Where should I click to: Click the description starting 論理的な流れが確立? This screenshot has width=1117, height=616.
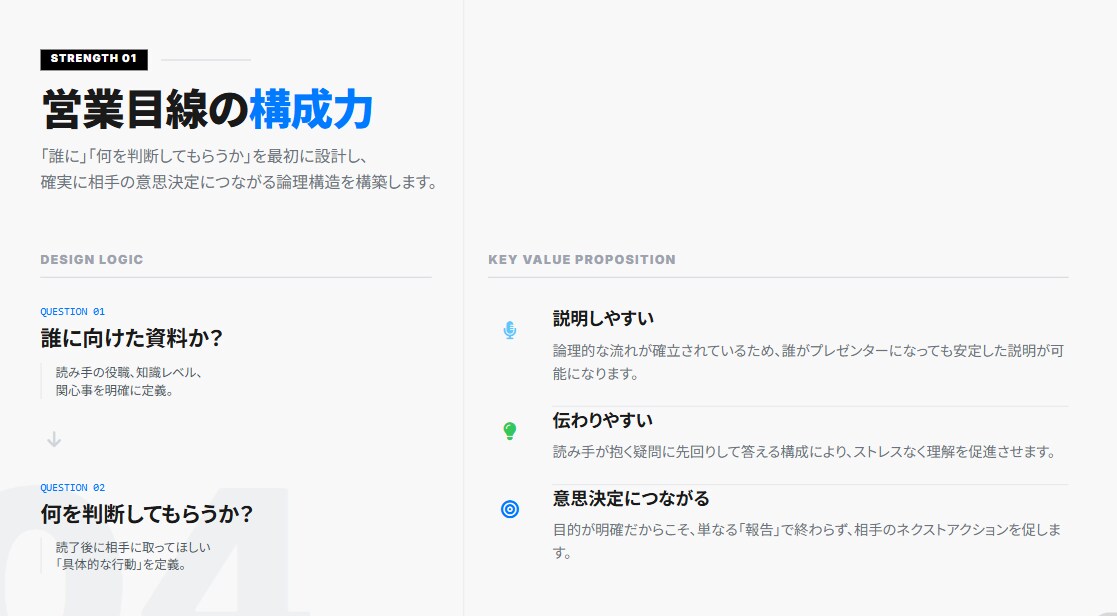click(x=809, y=362)
